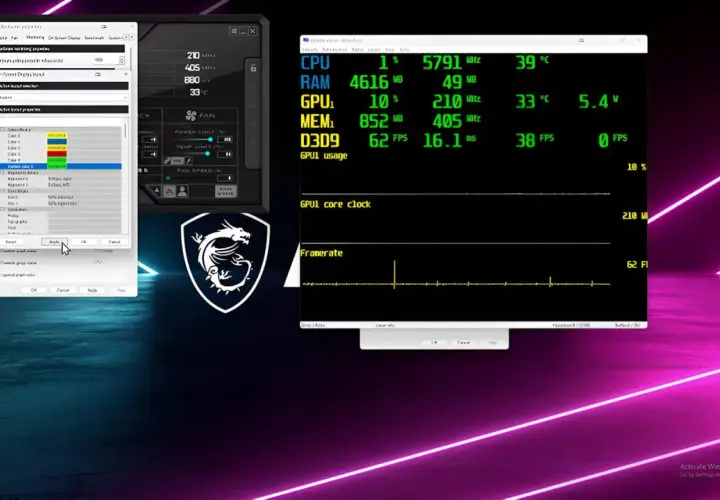Click Reset in the On-Screen Display layout dialog
This screenshot has height=500, width=720.
tap(11, 242)
